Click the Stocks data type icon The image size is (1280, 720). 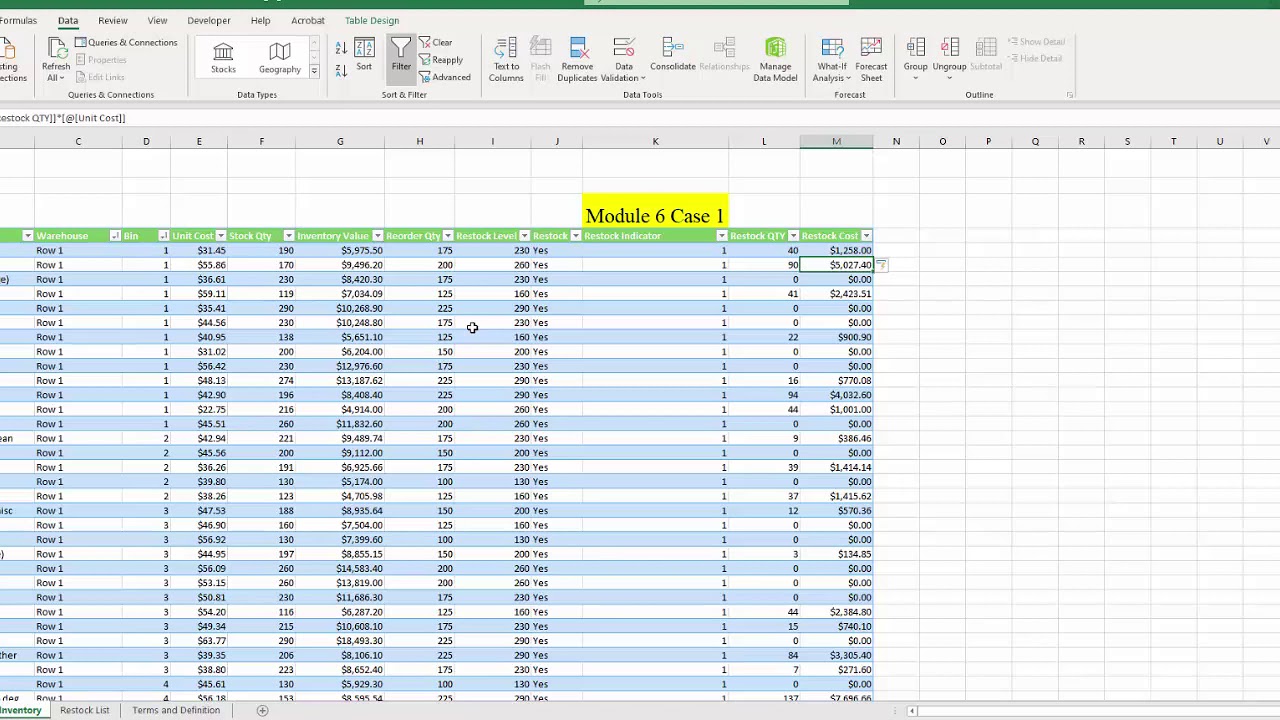coord(223,58)
